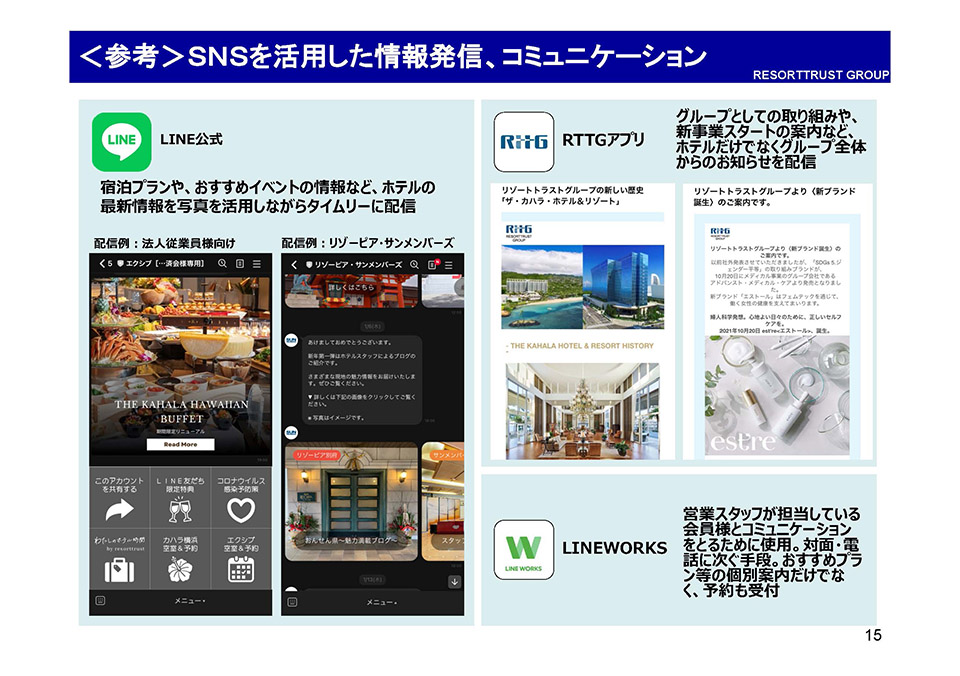960x676 pixels.
Task: Click the RTTG app logo icon
Action: click(x=523, y=141)
